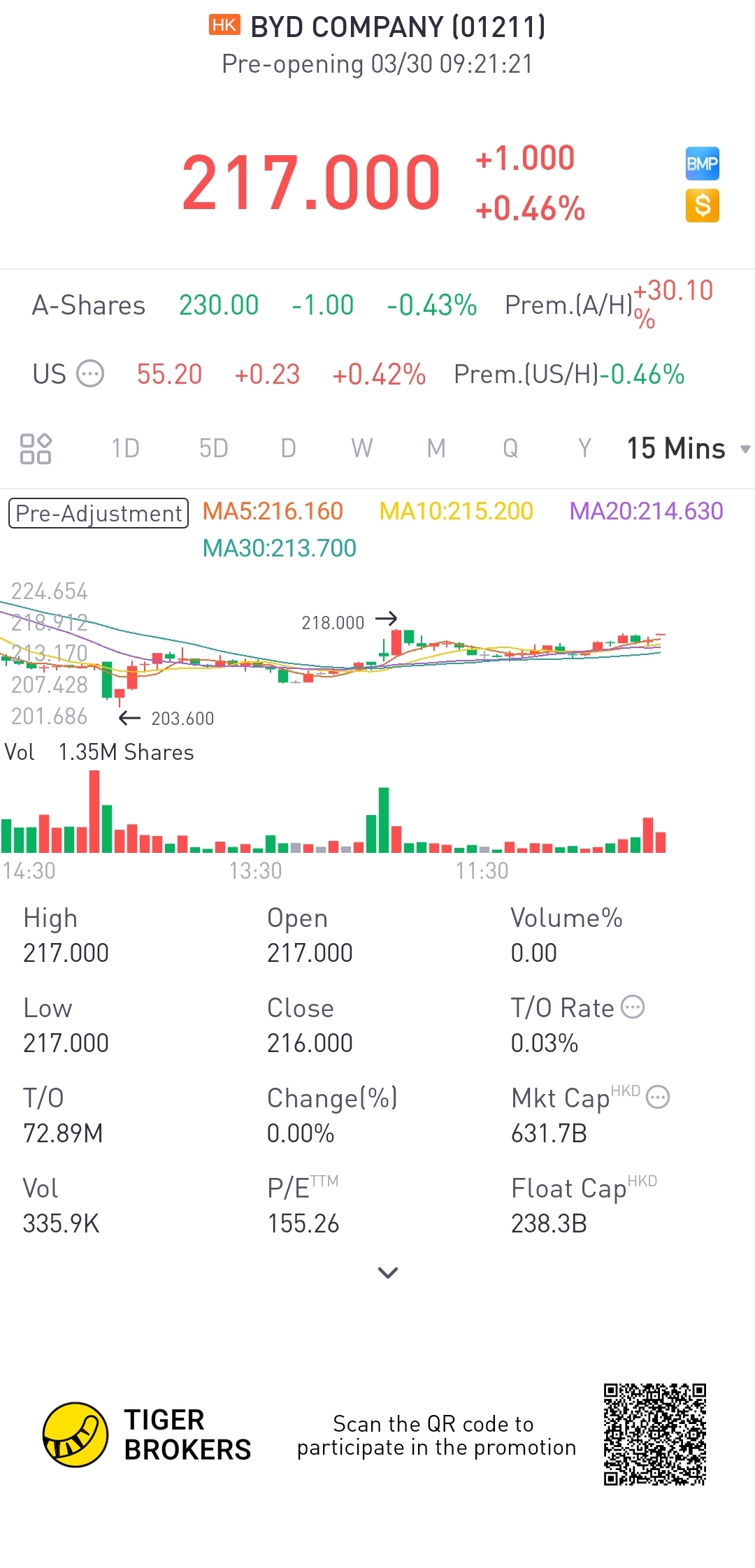Tap the Close value 216.000

310,1043
